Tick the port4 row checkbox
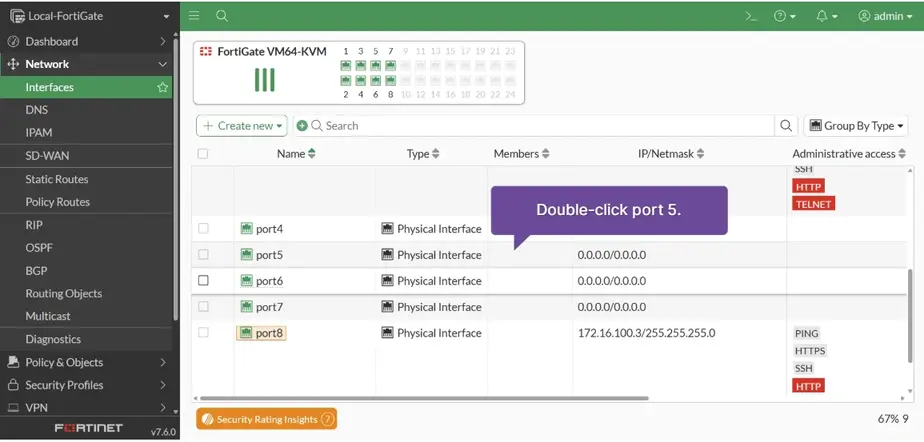The image size is (924, 442). point(203,229)
